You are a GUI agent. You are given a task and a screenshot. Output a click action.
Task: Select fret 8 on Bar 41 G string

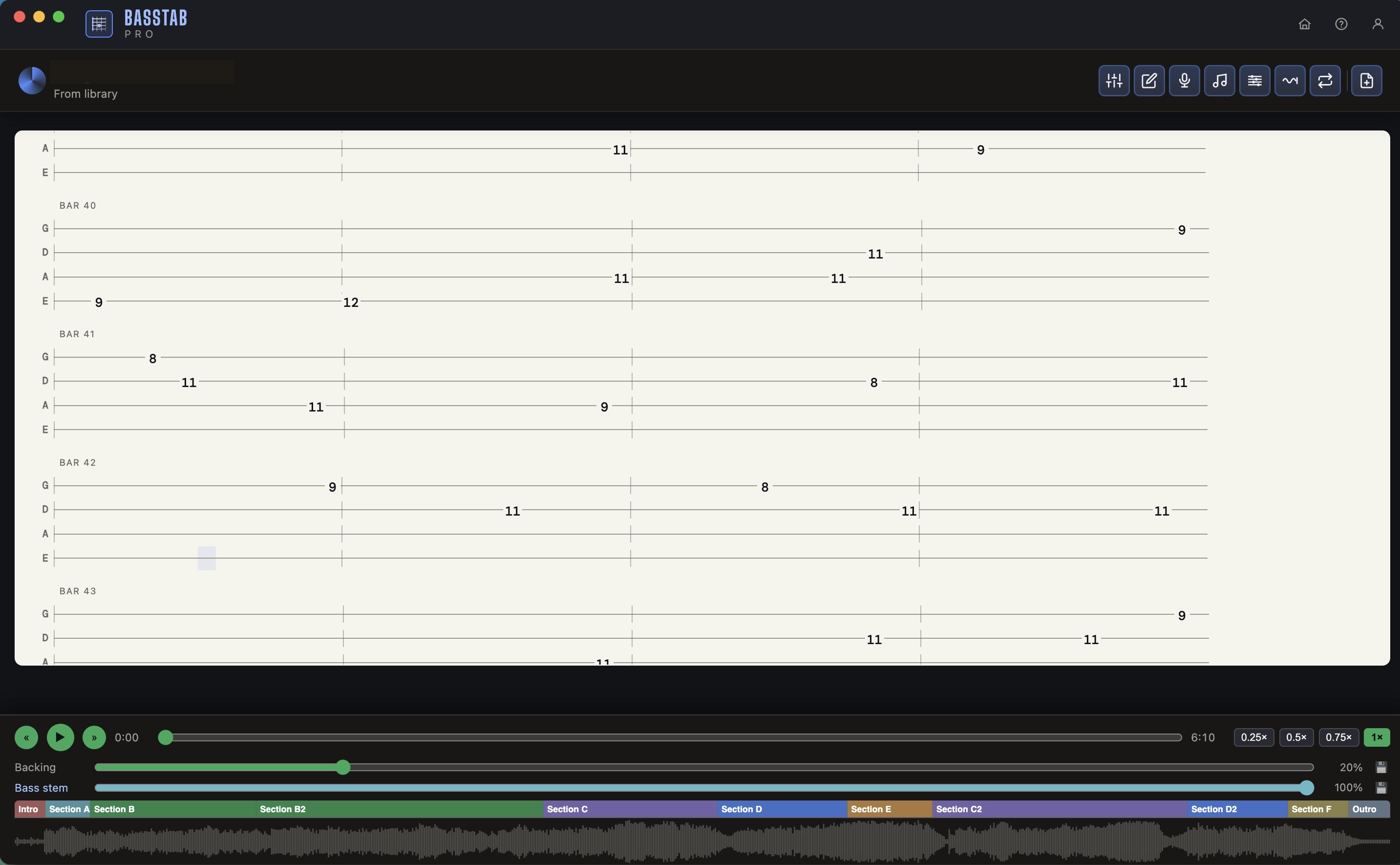click(152, 359)
